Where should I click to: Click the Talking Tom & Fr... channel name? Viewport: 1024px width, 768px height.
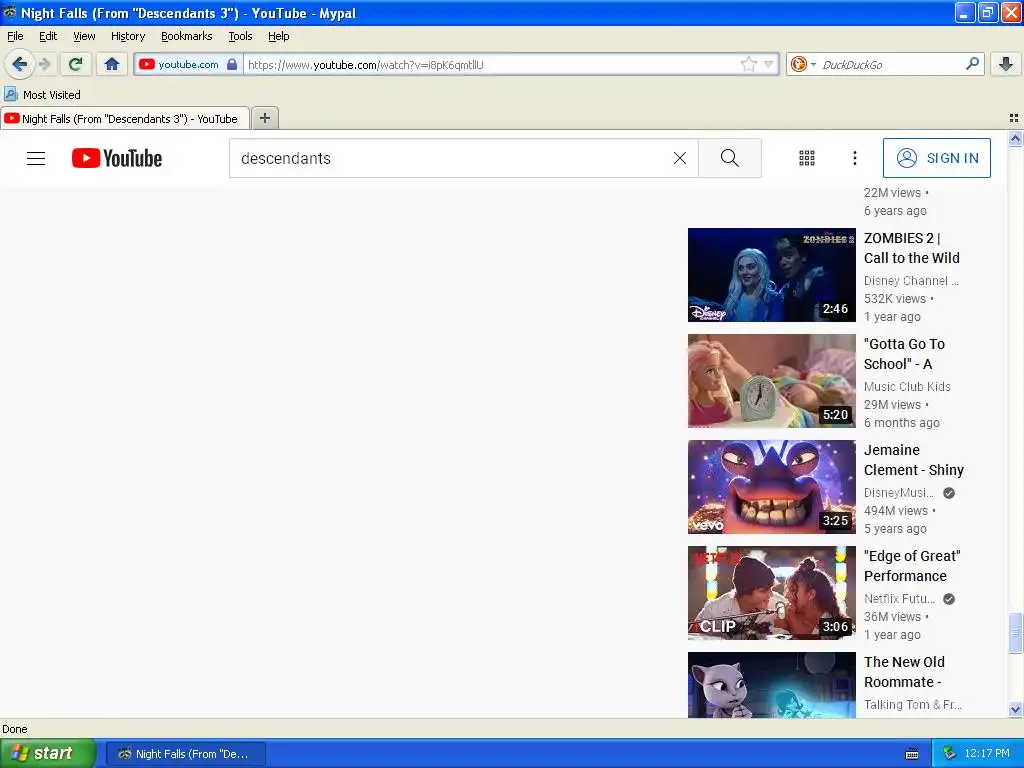(x=913, y=704)
